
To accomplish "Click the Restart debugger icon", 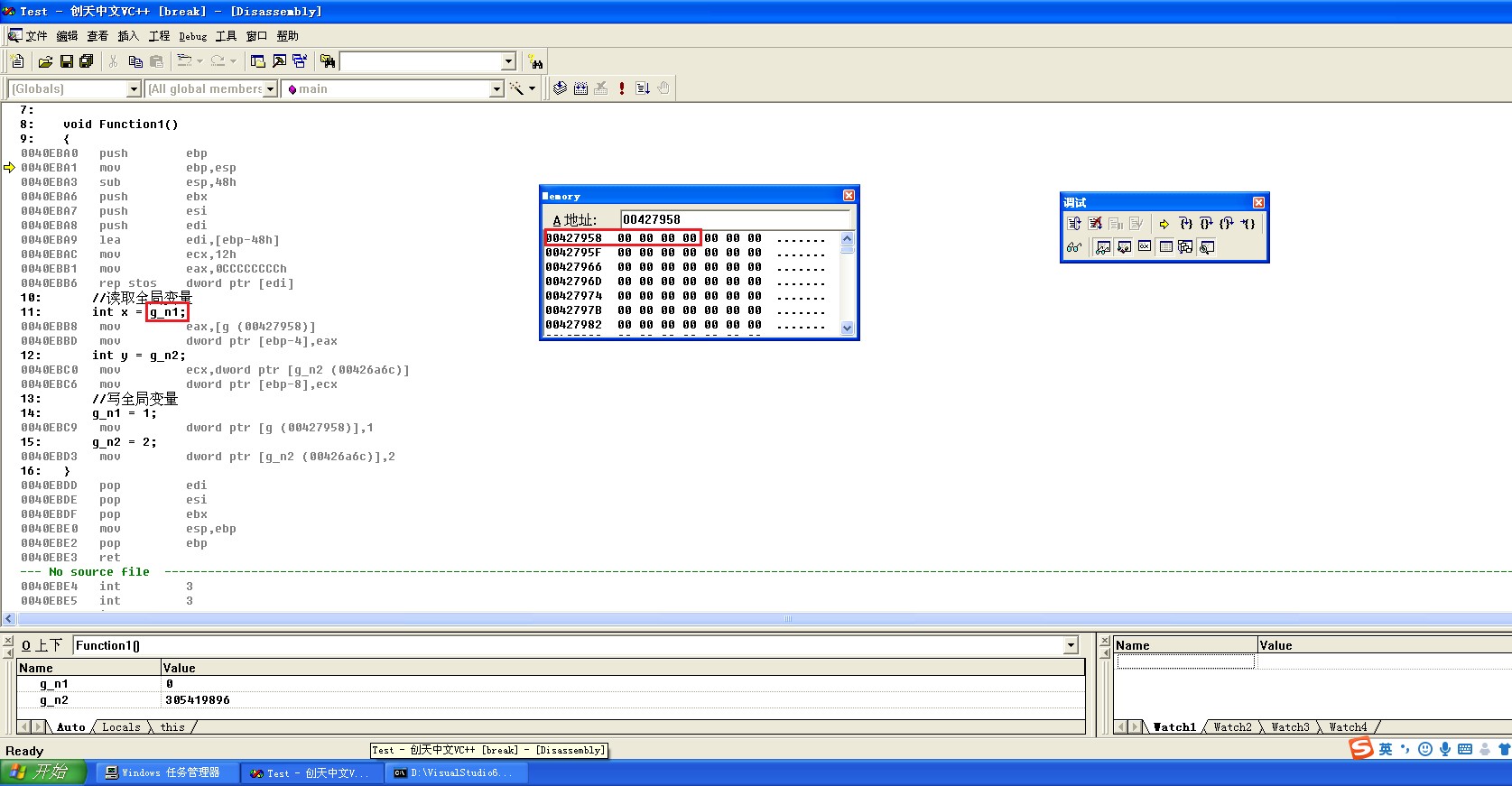I will pyautogui.click(x=1073, y=224).
